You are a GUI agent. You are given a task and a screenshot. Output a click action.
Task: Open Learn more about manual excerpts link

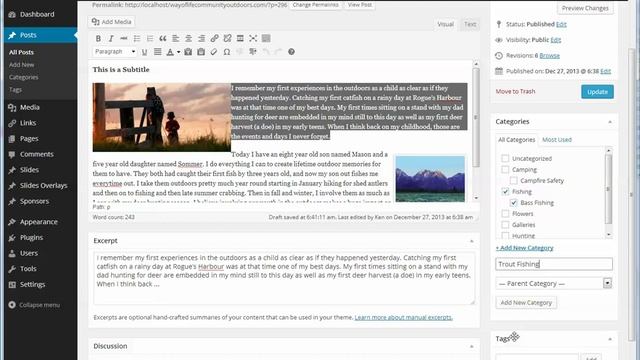[403, 317]
